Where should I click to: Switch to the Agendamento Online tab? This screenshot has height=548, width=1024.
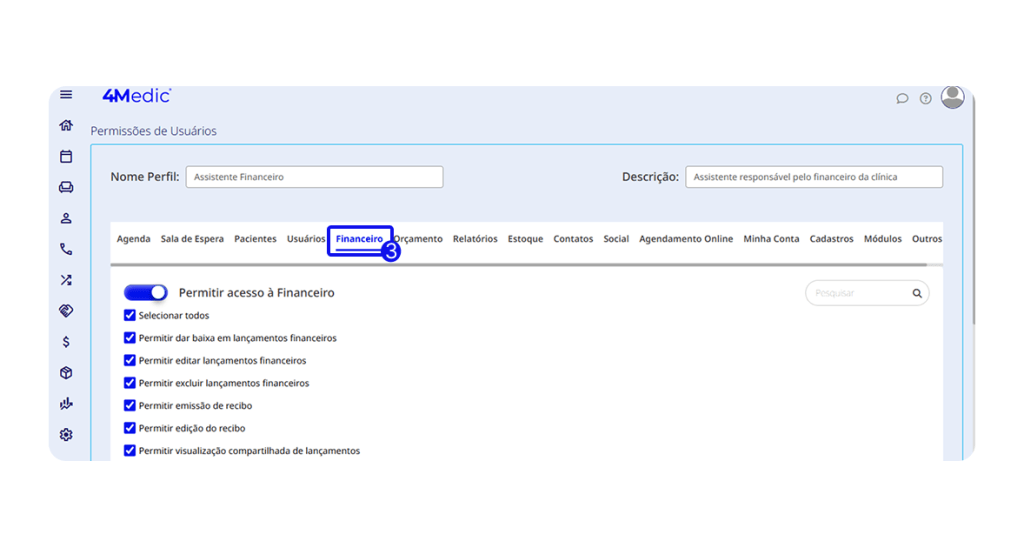pos(686,239)
